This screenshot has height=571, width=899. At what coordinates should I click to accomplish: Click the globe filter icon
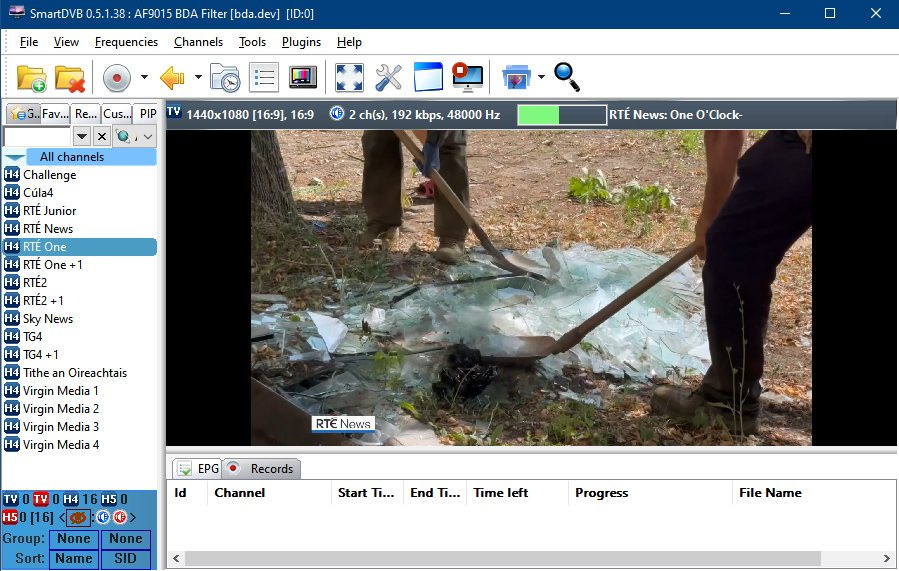point(124,136)
